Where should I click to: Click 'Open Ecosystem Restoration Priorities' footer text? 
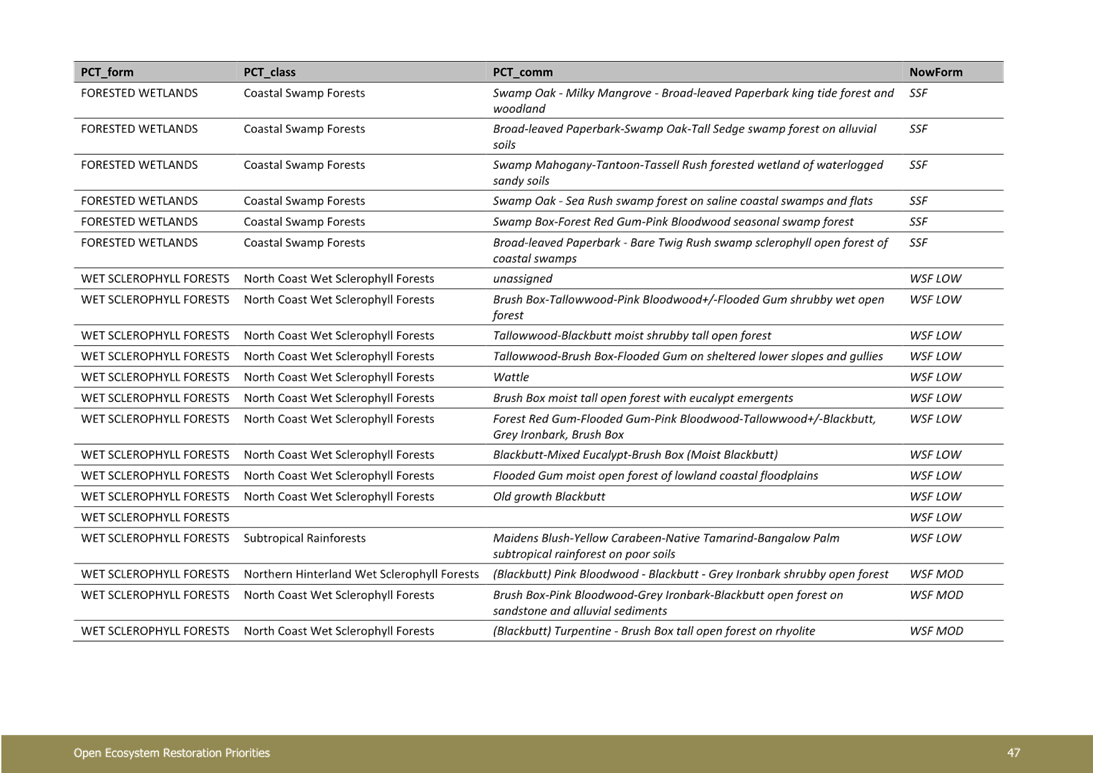(x=171, y=753)
